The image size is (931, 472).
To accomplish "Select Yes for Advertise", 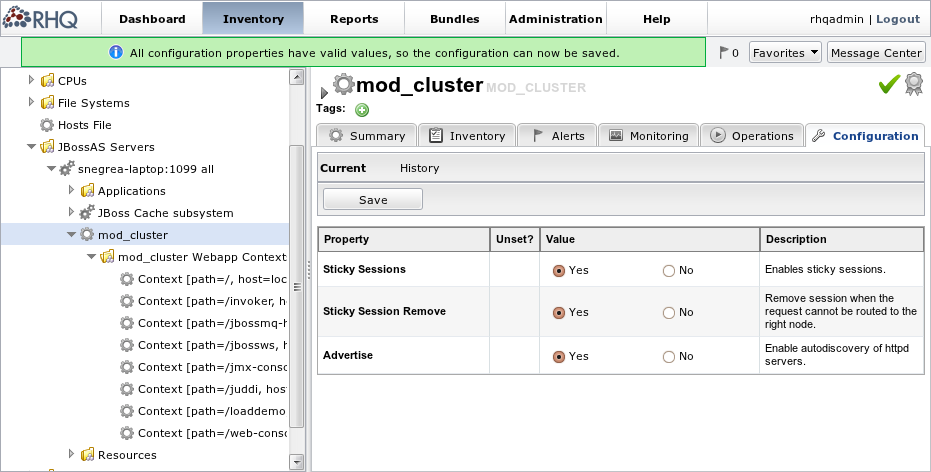I will point(559,357).
